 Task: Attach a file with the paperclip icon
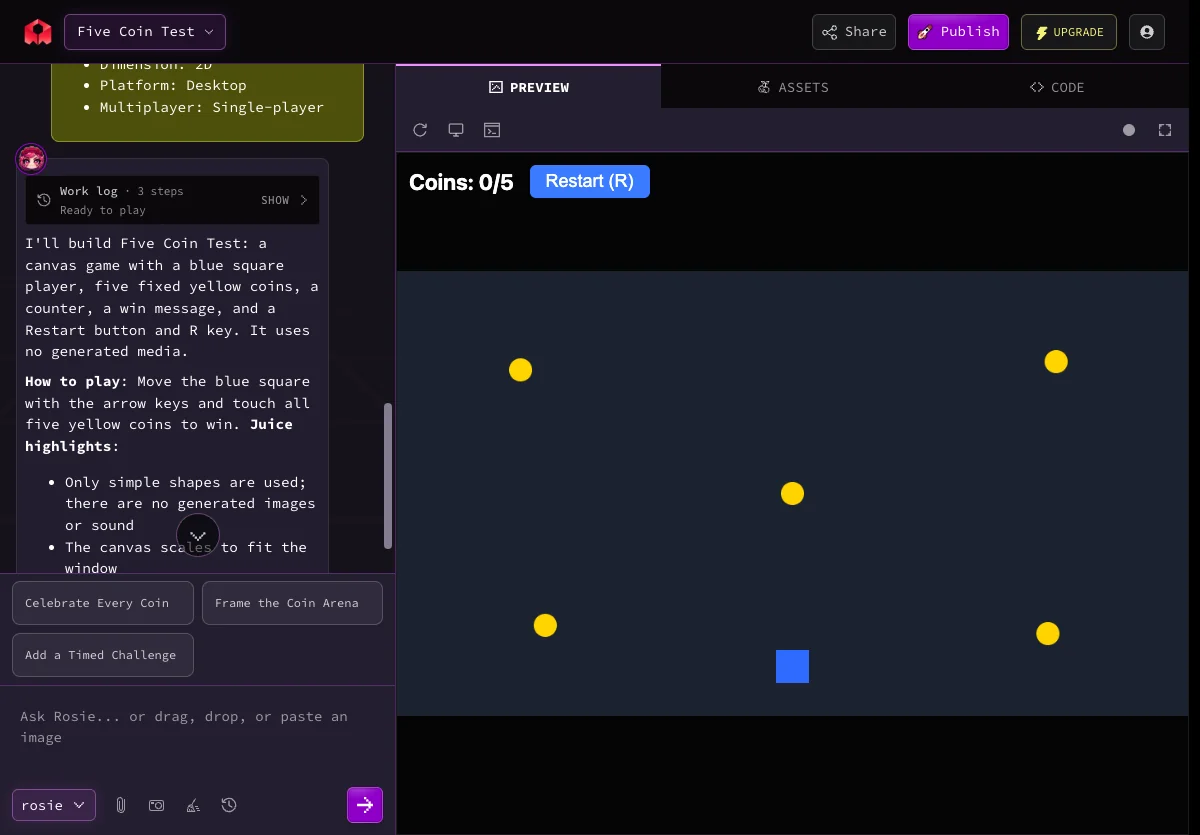tap(121, 805)
